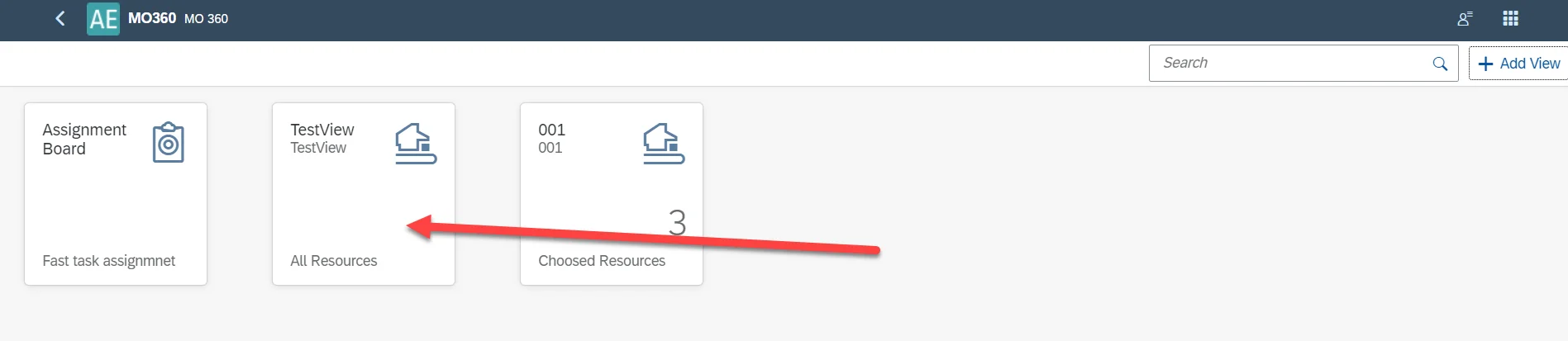Click the count 3 on 001 tile
1568x341 pixels.
(677, 222)
